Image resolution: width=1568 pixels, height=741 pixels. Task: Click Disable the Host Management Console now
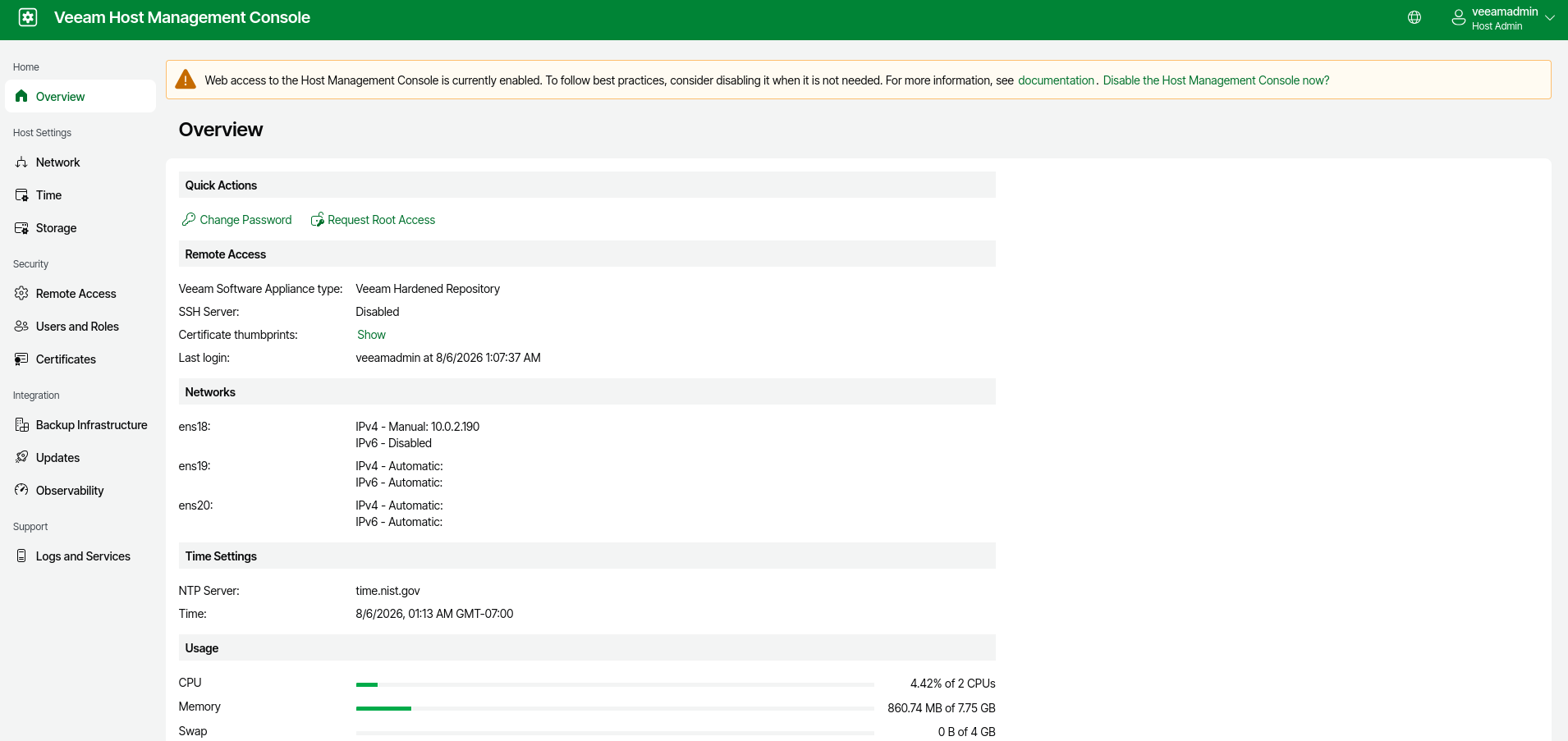[1216, 80]
